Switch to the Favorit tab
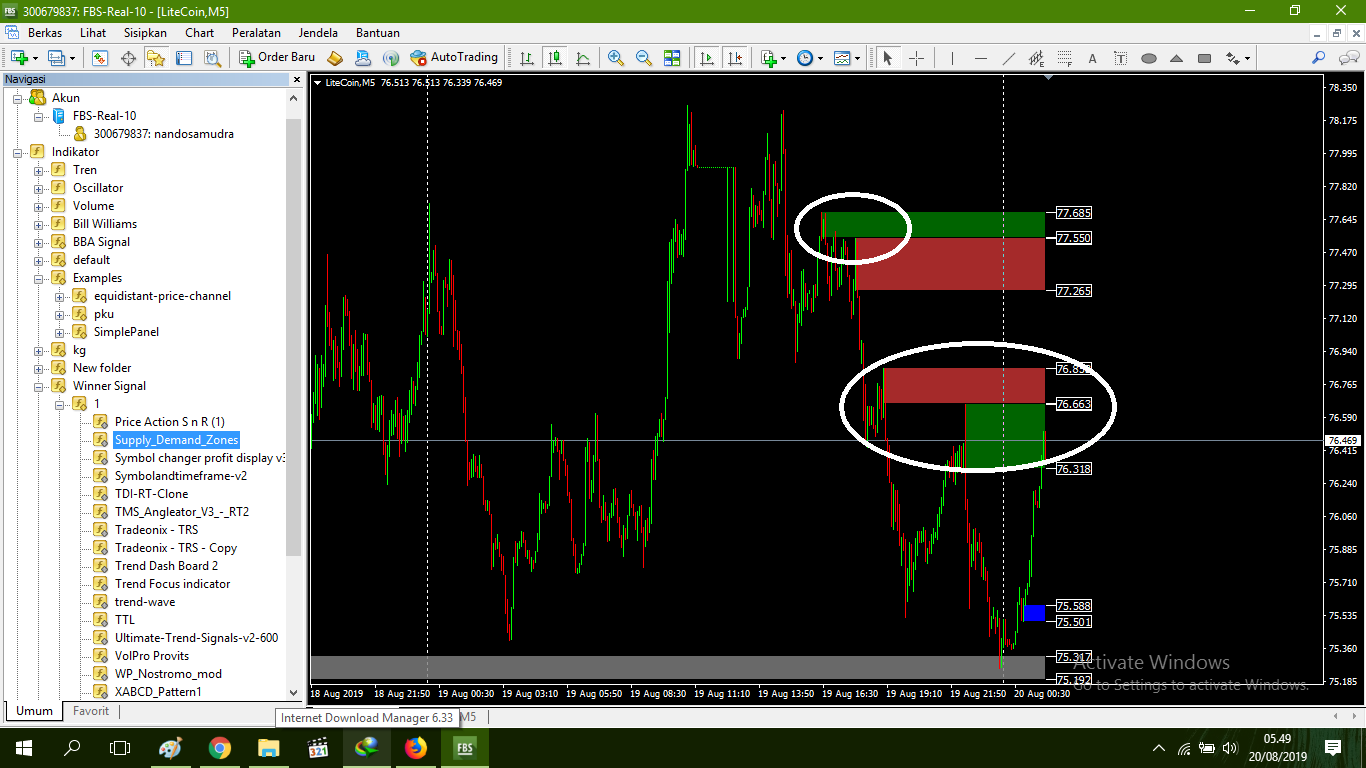 90,711
